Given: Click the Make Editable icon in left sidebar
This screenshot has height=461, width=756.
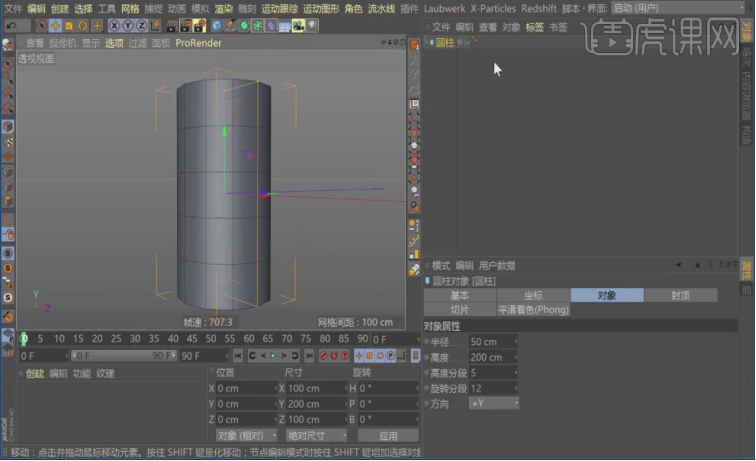Looking at the screenshot, I should pyautogui.click(x=8, y=45).
